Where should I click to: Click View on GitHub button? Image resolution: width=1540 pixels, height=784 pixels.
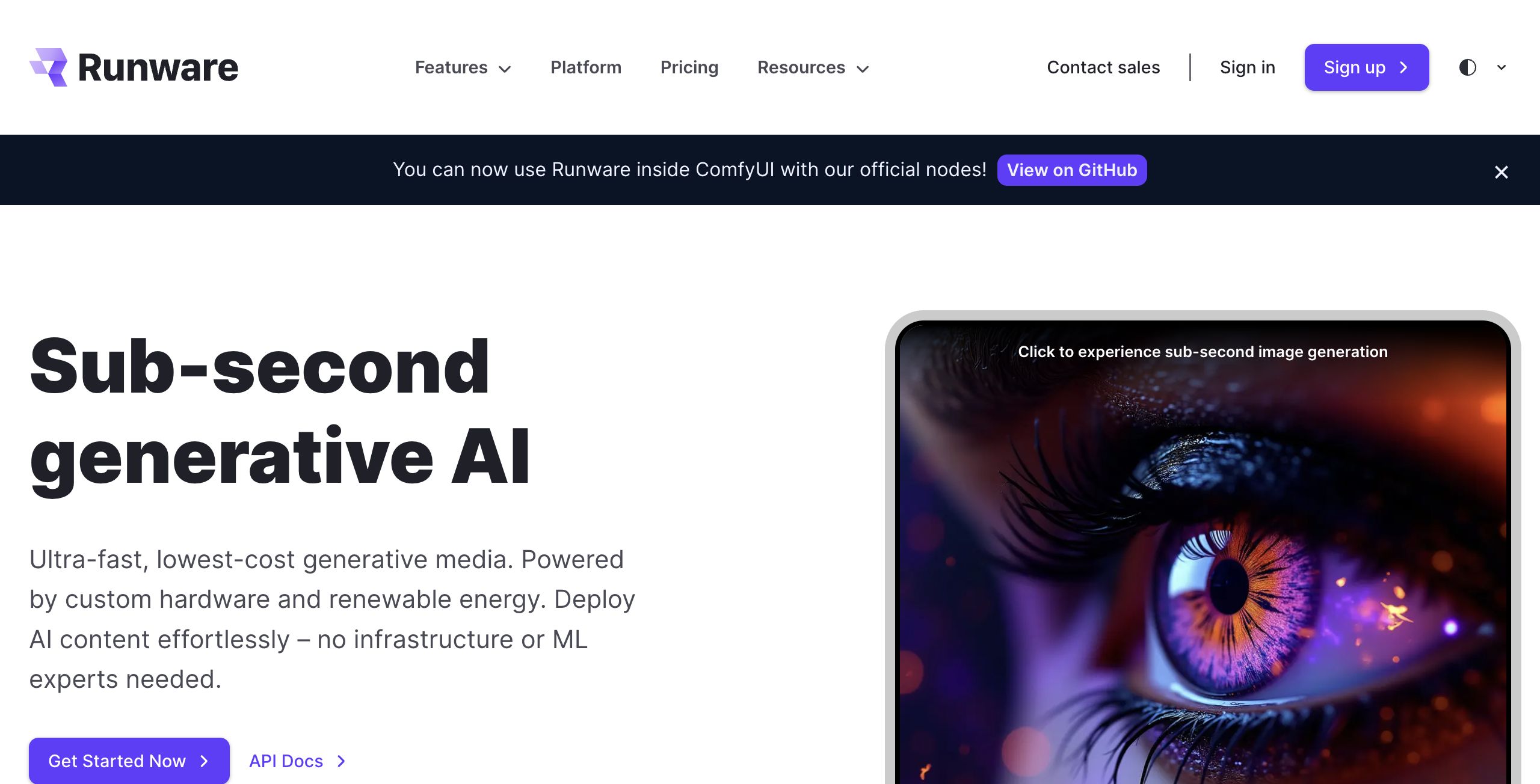(1072, 170)
